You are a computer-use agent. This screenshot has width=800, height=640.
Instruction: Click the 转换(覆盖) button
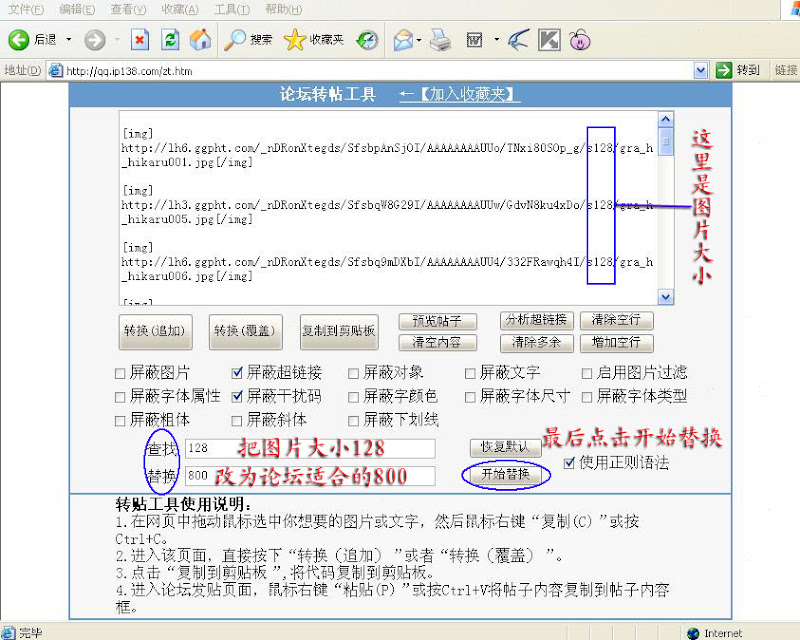(245, 331)
